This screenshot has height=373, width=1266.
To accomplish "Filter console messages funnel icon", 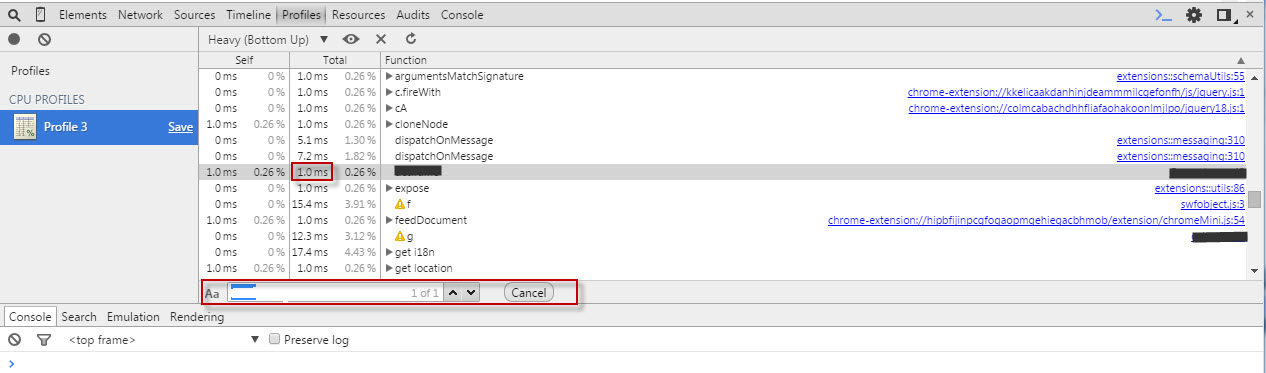I will tap(44, 340).
